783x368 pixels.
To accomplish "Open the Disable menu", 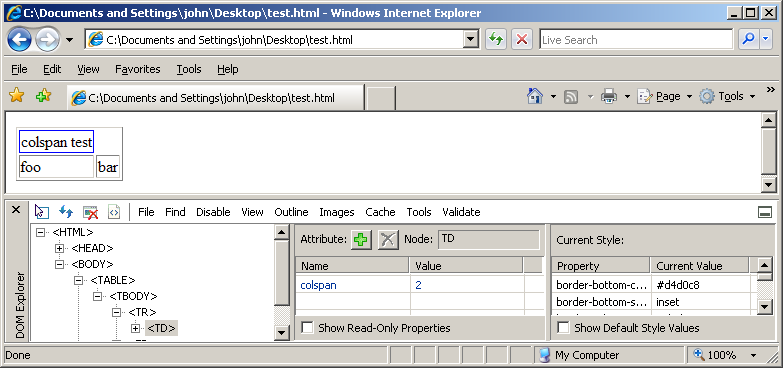I will [x=213, y=212].
